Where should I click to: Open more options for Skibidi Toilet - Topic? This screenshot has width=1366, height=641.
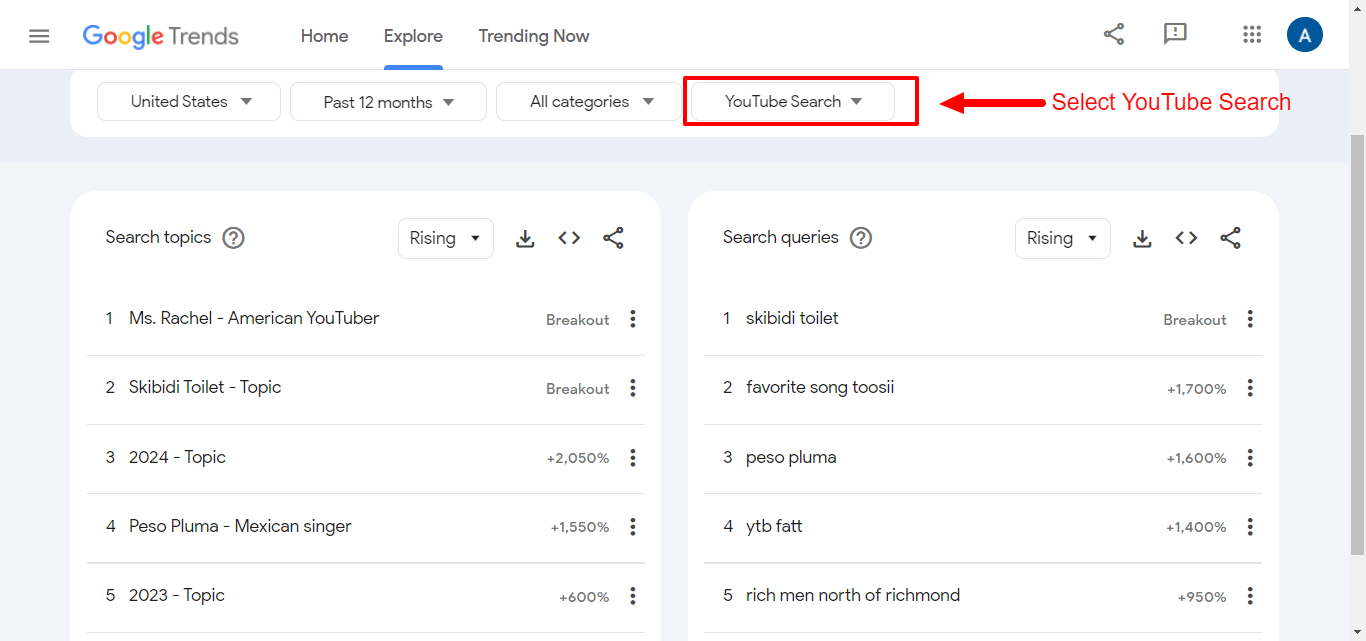point(632,388)
